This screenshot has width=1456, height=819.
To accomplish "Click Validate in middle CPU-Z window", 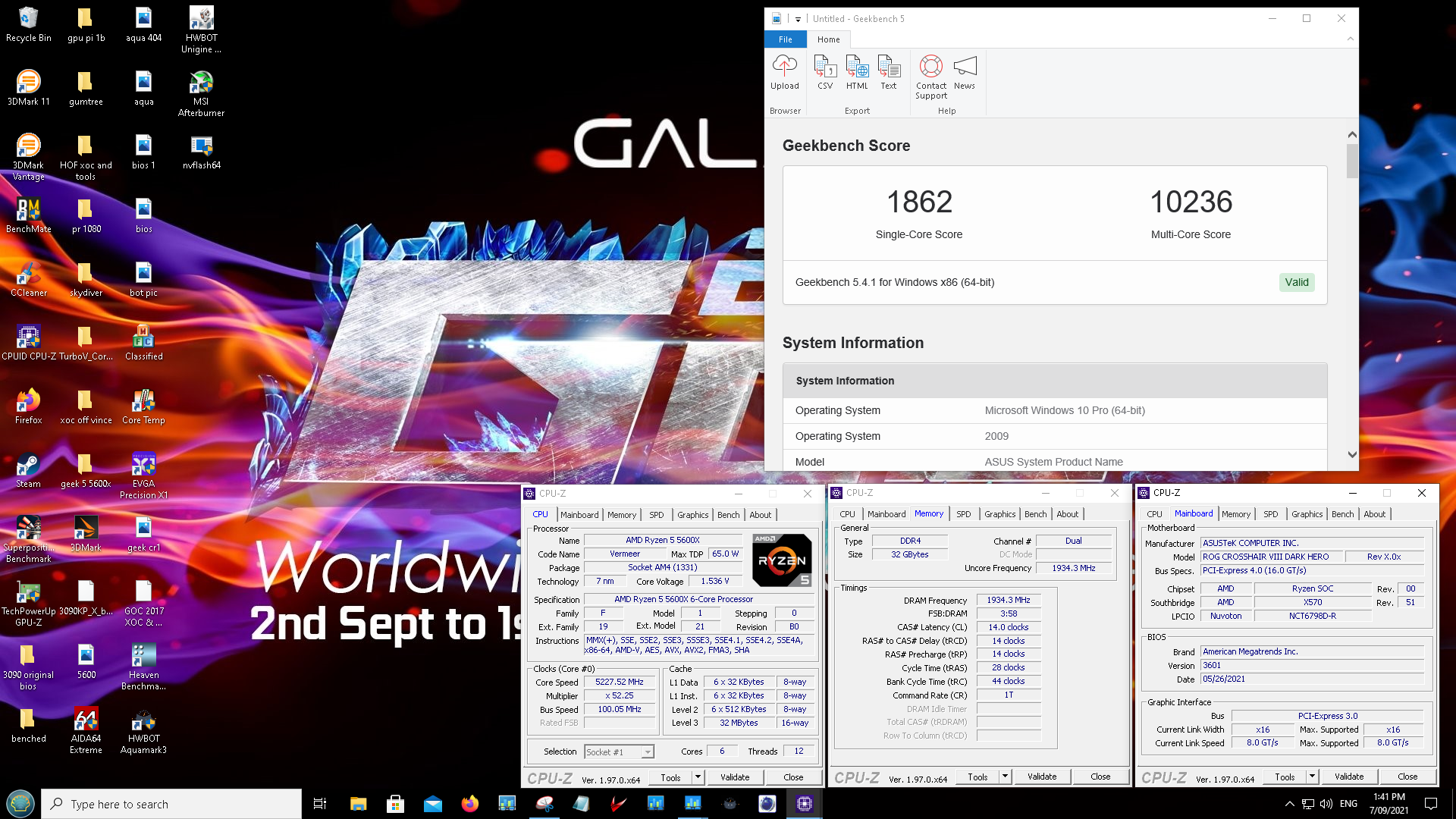I will click(x=1041, y=777).
